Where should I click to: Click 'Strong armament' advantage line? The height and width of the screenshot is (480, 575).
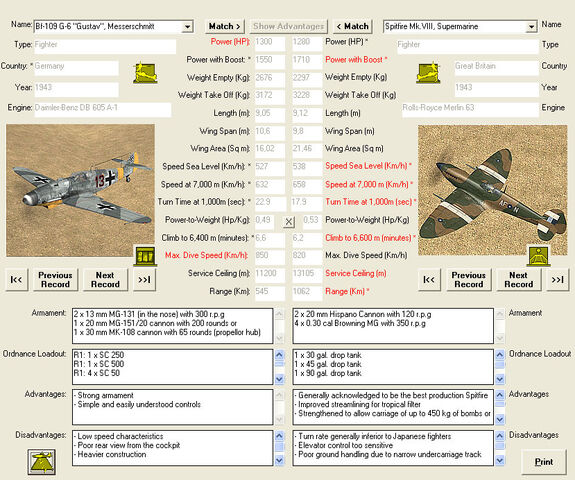point(104,395)
